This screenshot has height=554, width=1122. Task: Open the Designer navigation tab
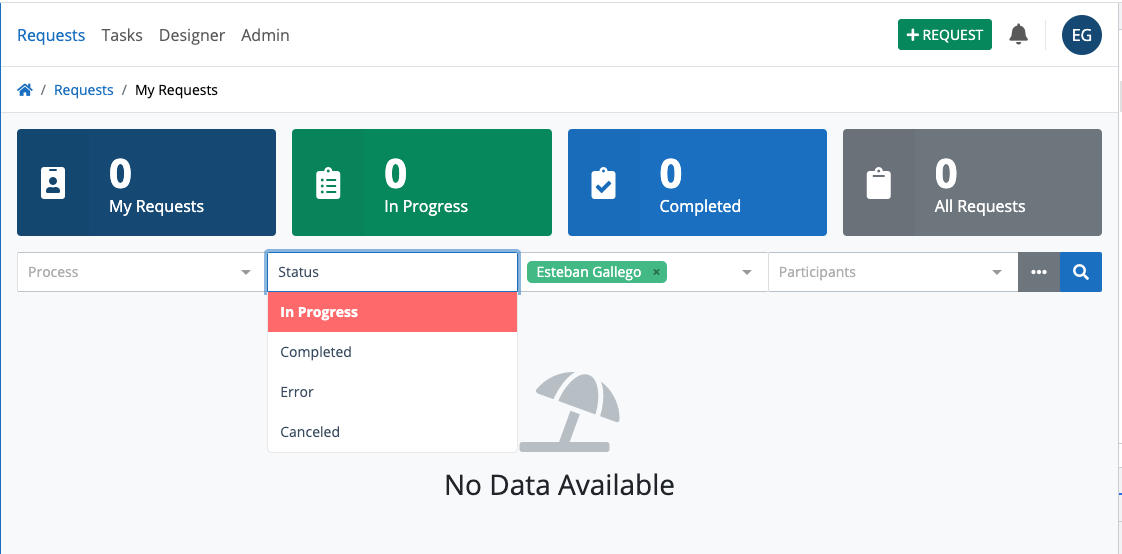coord(192,35)
